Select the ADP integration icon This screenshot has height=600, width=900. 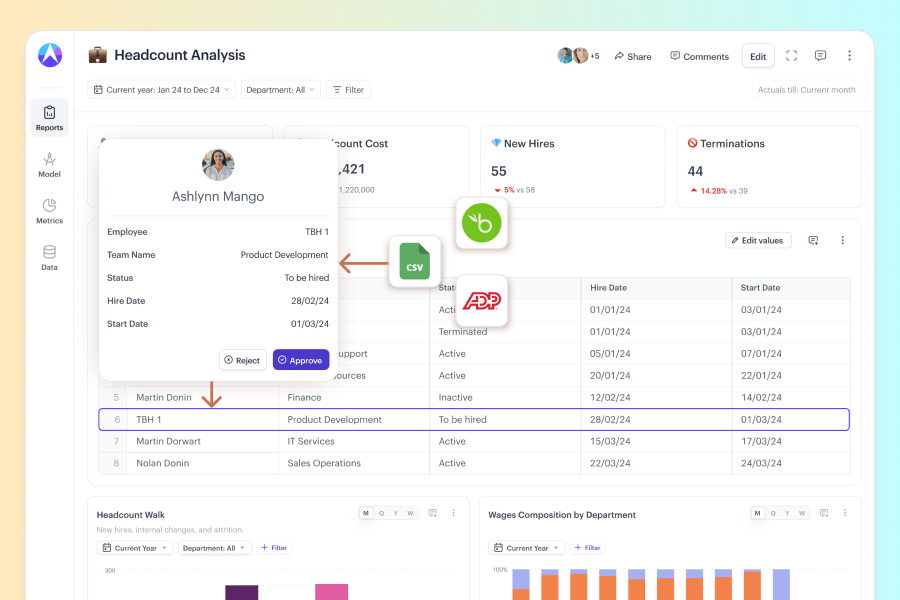tap(482, 300)
